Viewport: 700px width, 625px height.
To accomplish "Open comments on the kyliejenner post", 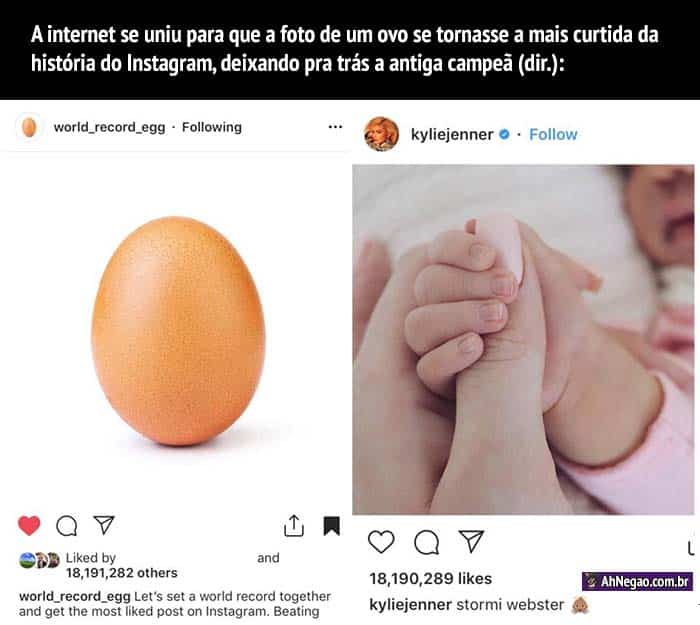I will point(427,542).
